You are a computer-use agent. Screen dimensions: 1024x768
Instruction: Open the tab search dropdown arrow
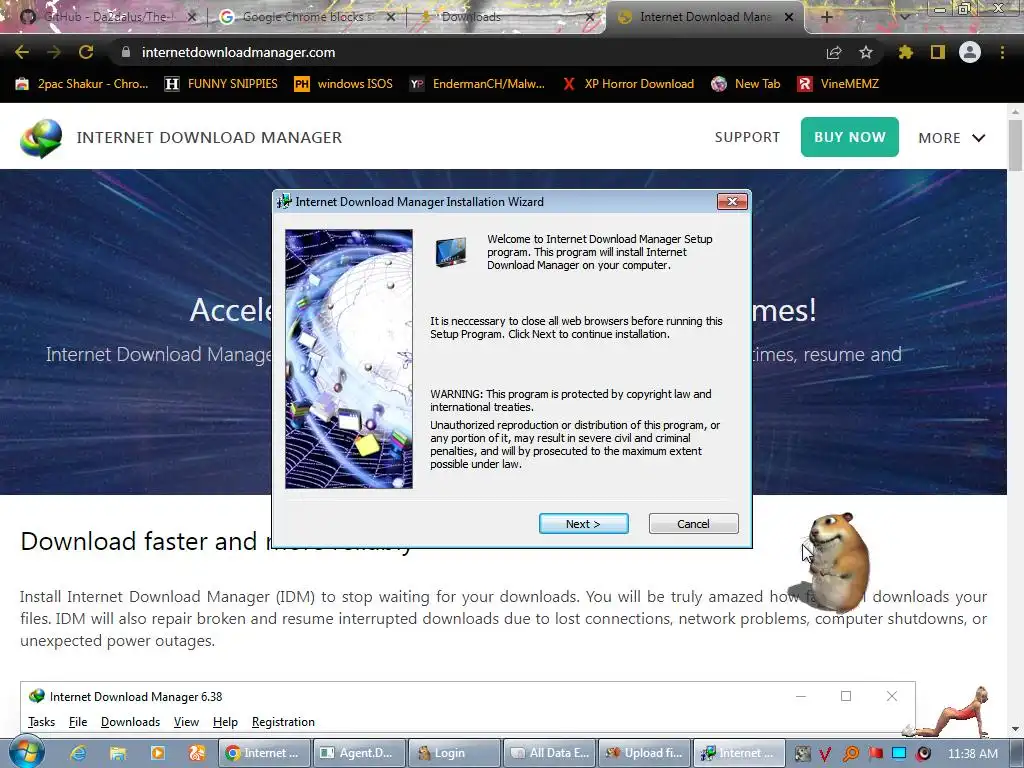904,17
